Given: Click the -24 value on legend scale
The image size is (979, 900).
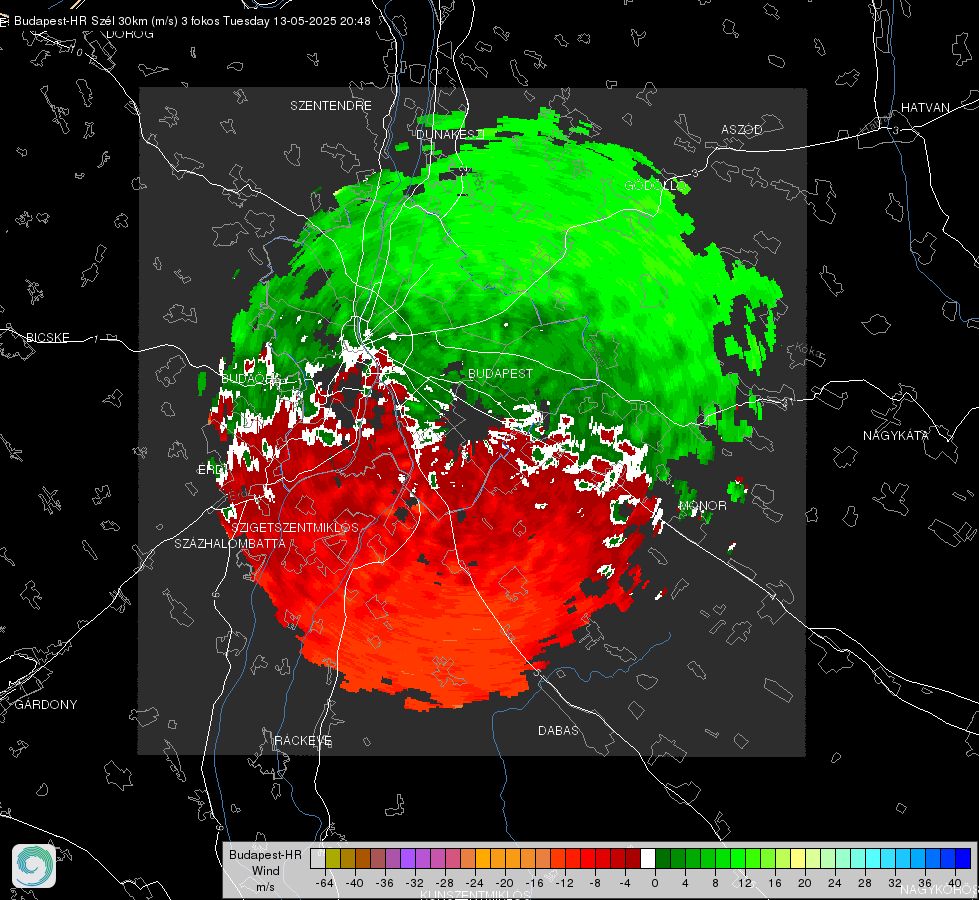Looking at the screenshot, I should click(x=475, y=883).
